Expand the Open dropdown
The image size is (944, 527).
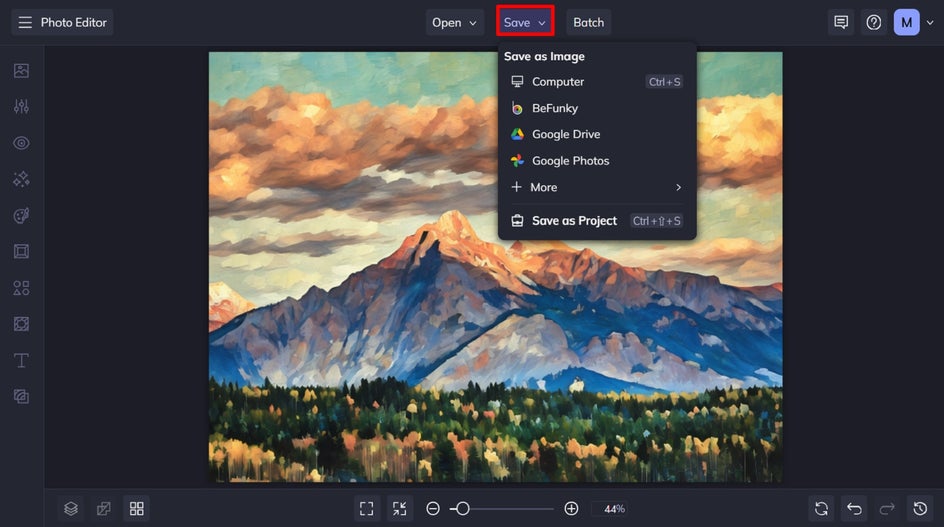454,22
